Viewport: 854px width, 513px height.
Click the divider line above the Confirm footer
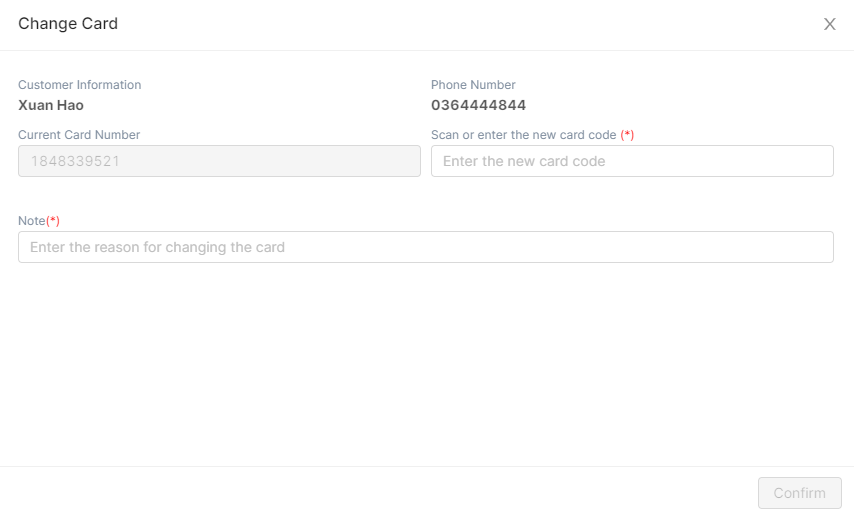tap(425, 466)
